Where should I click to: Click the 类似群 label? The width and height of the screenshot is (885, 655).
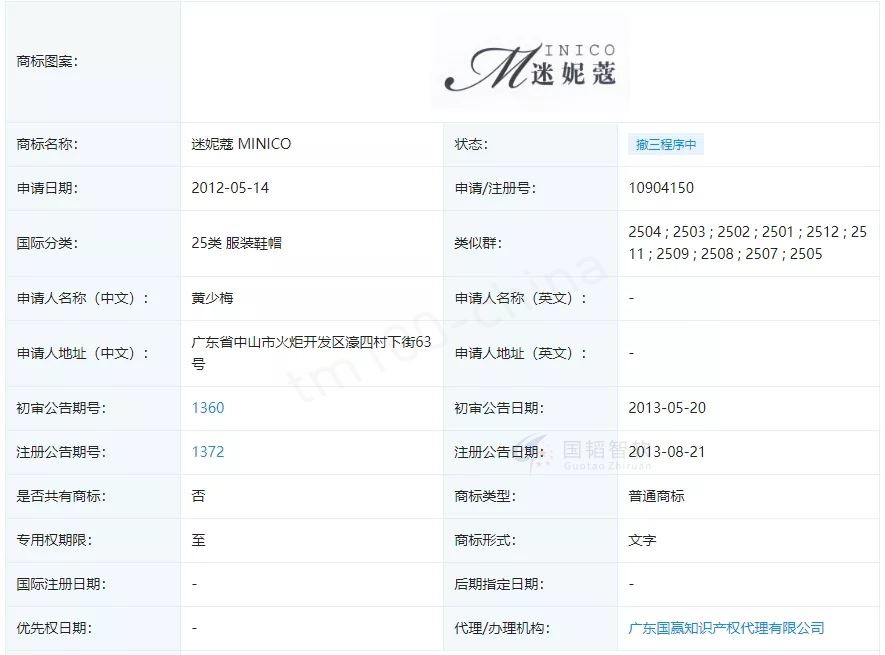(478, 243)
